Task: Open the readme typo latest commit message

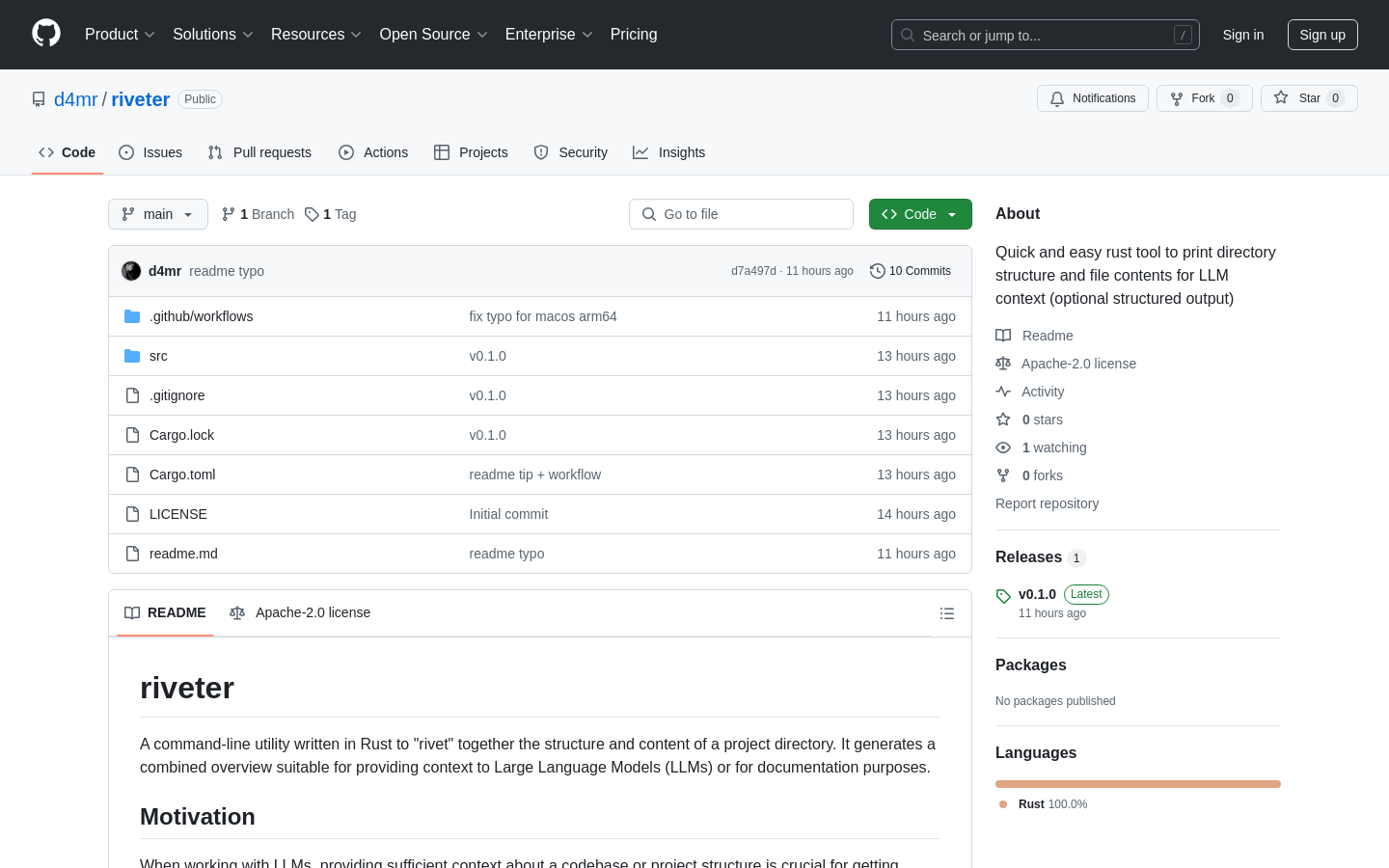Action: [x=227, y=271]
